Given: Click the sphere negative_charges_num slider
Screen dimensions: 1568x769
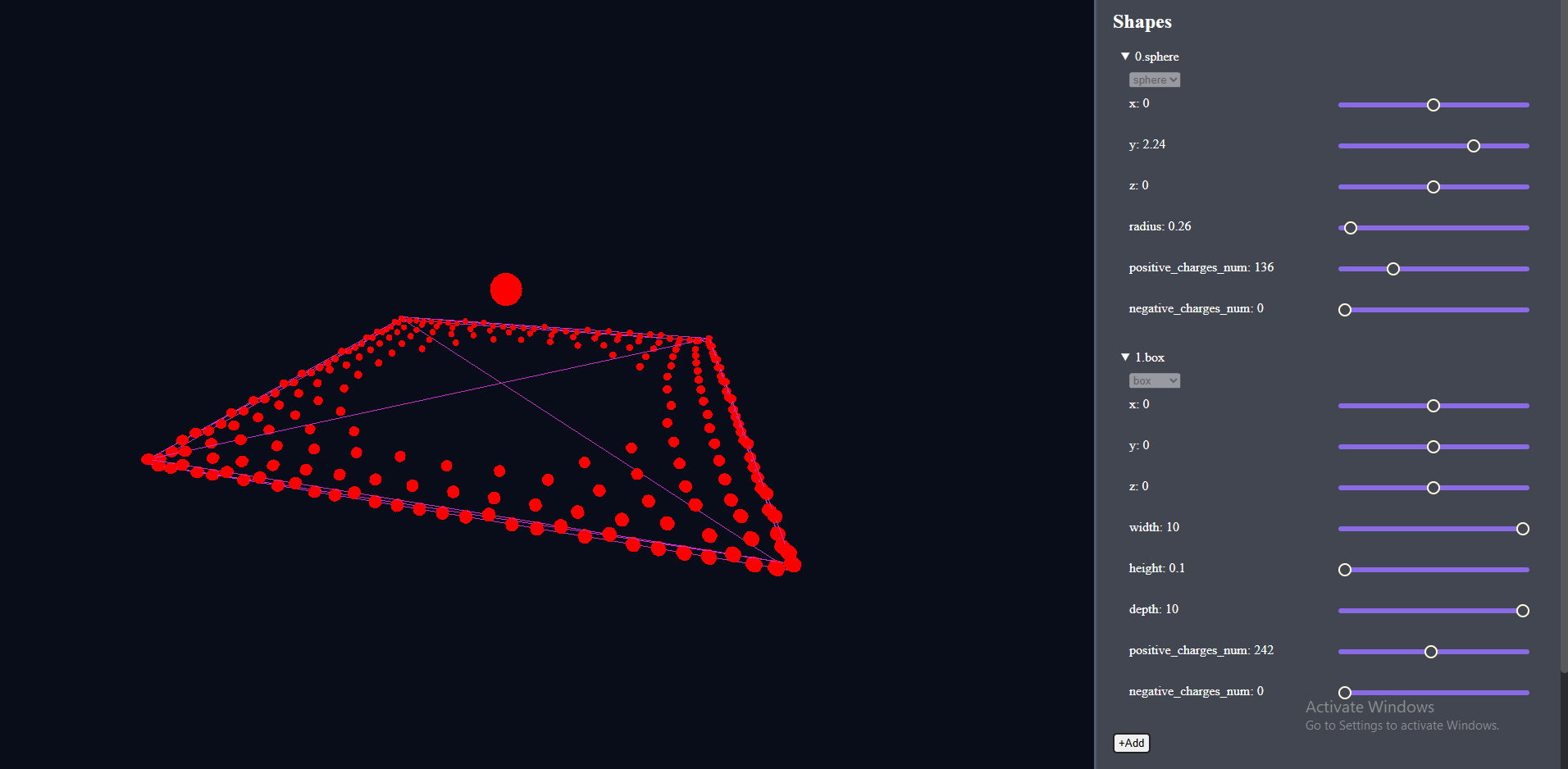Looking at the screenshot, I should (x=1344, y=309).
